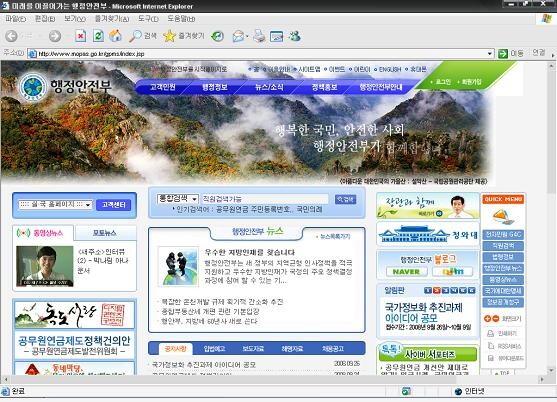Select the 입법예고 tab
This screenshot has width=557, height=402.
click(214, 349)
